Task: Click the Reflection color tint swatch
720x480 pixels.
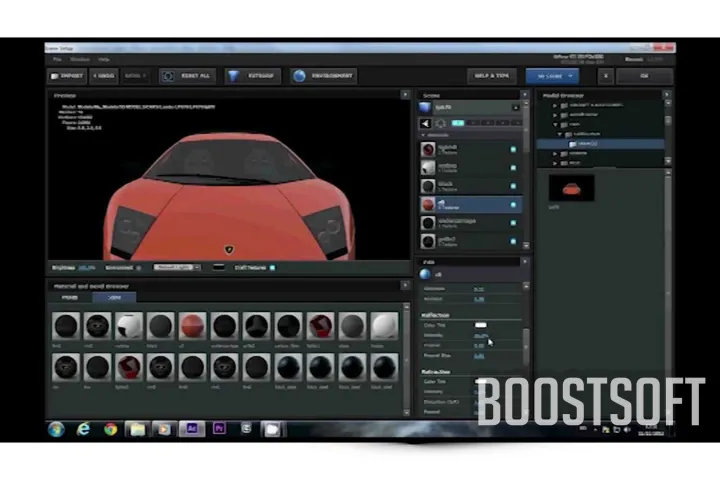Action: pos(481,325)
